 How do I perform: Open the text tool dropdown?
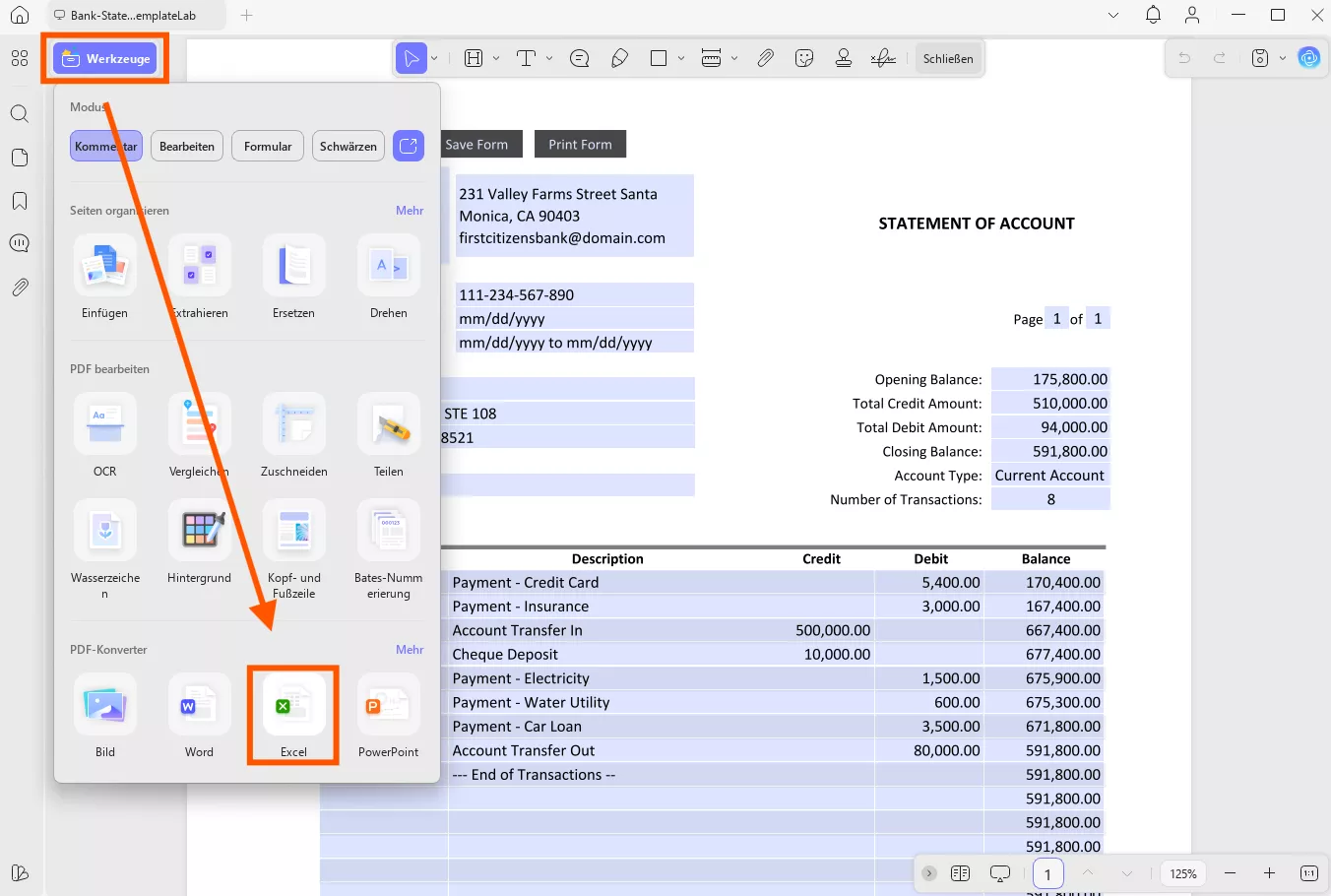[x=547, y=57]
